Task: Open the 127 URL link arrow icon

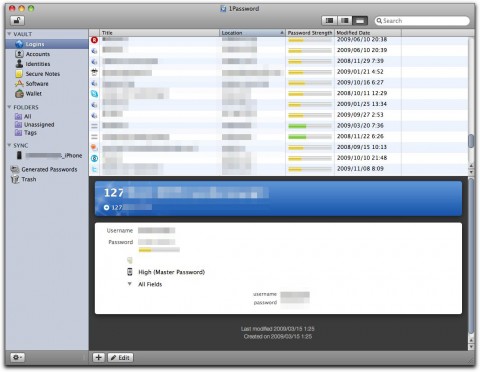Action: click(107, 208)
